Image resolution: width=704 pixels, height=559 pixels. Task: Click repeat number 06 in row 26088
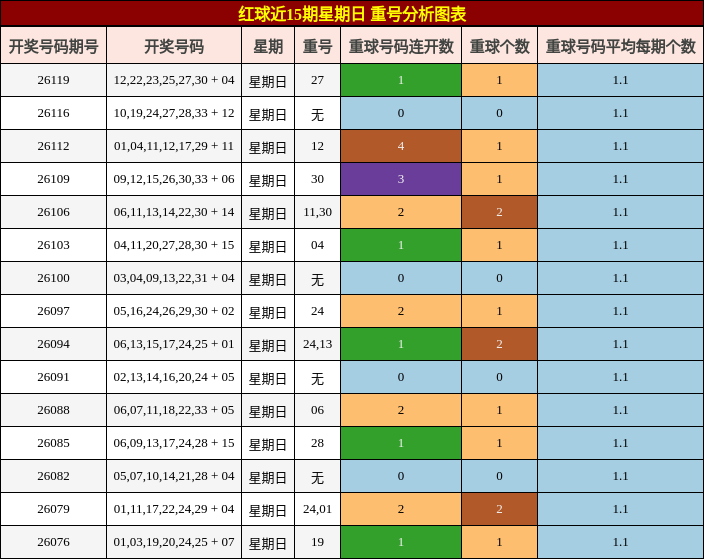click(317, 410)
